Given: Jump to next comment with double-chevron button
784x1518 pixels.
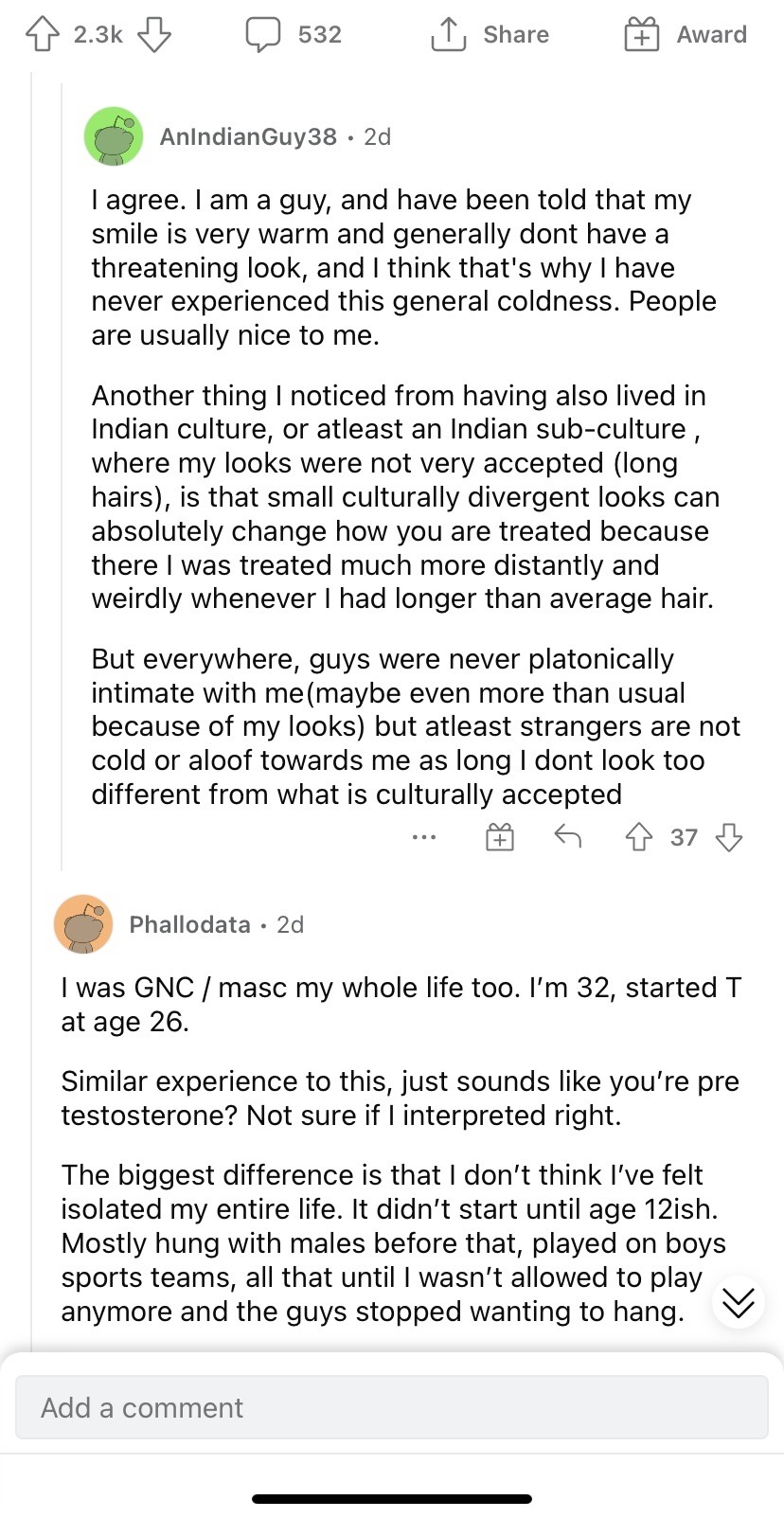Looking at the screenshot, I should 738,1302.
